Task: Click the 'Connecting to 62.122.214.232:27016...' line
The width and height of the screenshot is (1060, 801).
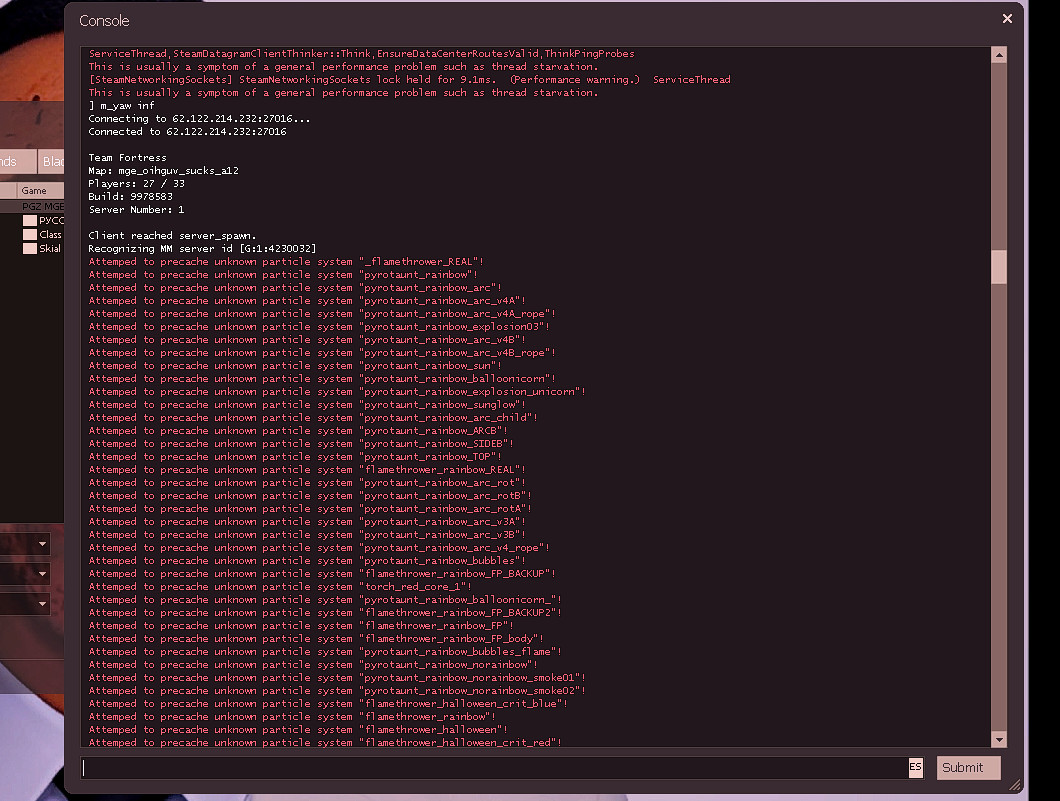Action: pyautogui.click(x=199, y=118)
